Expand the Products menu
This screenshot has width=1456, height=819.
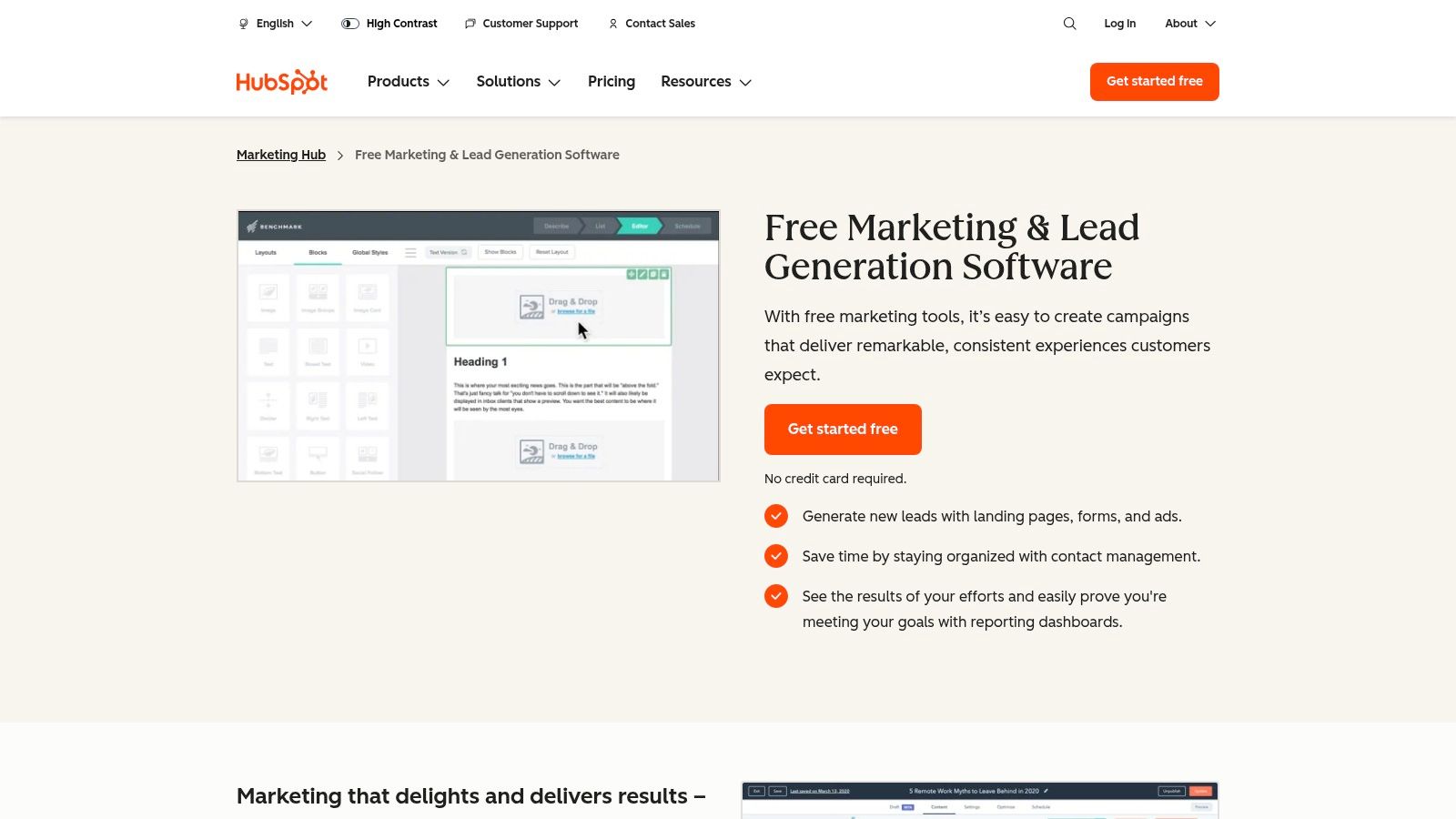pyautogui.click(x=408, y=82)
